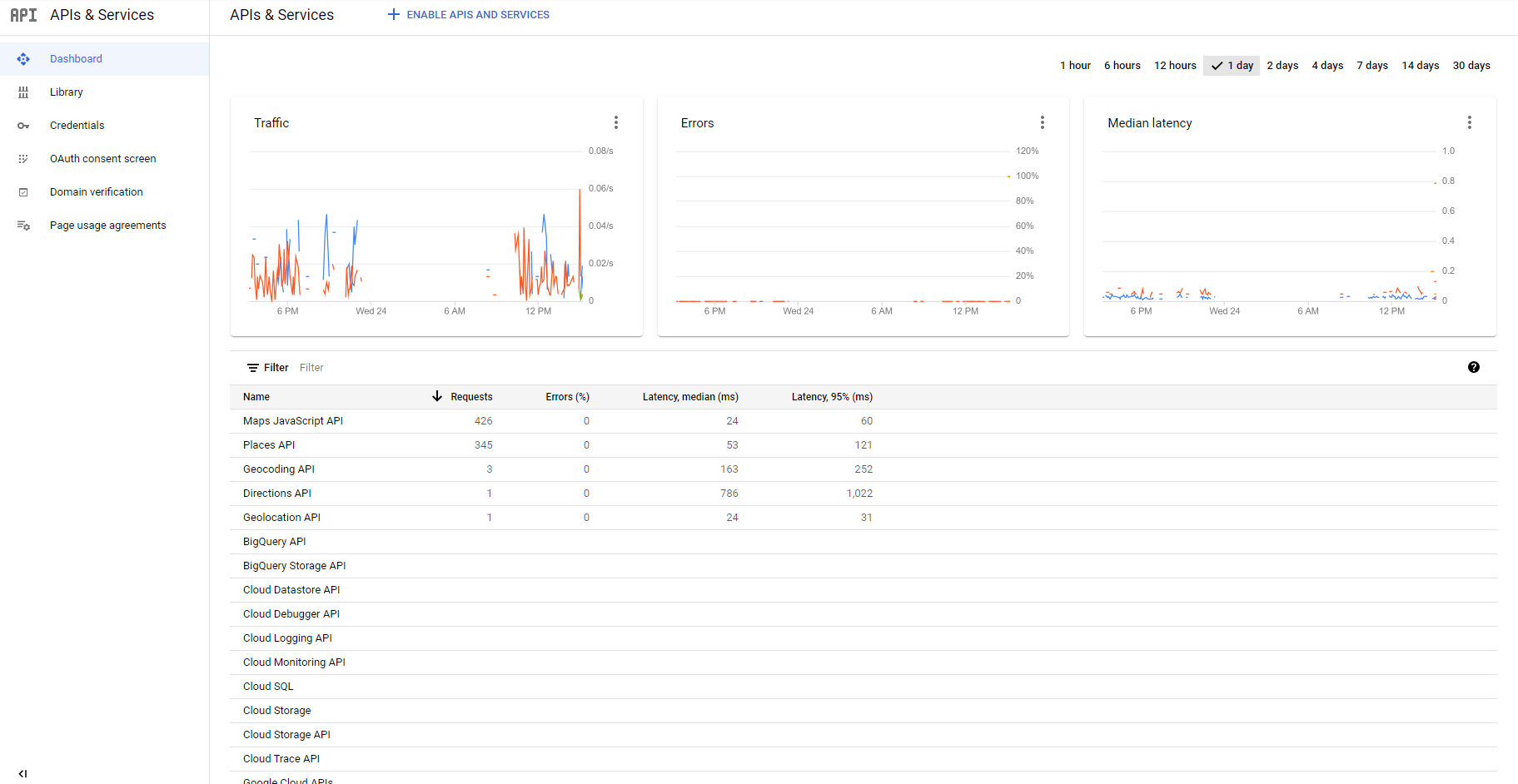Click the Page usage agreements icon
The image size is (1518, 784).
23,226
